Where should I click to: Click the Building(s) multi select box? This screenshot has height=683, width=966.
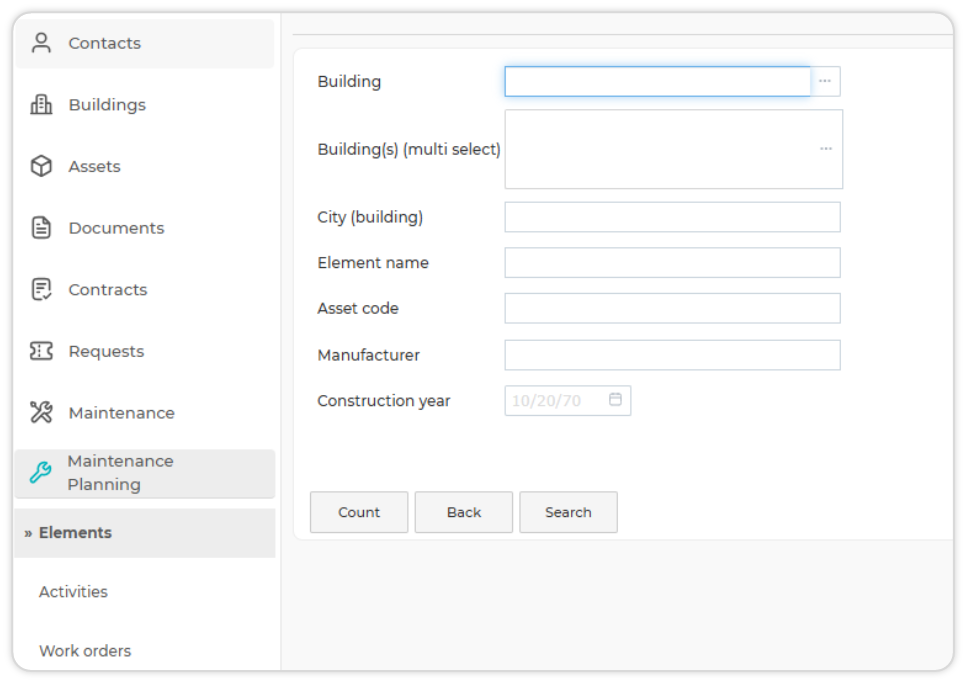(673, 149)
